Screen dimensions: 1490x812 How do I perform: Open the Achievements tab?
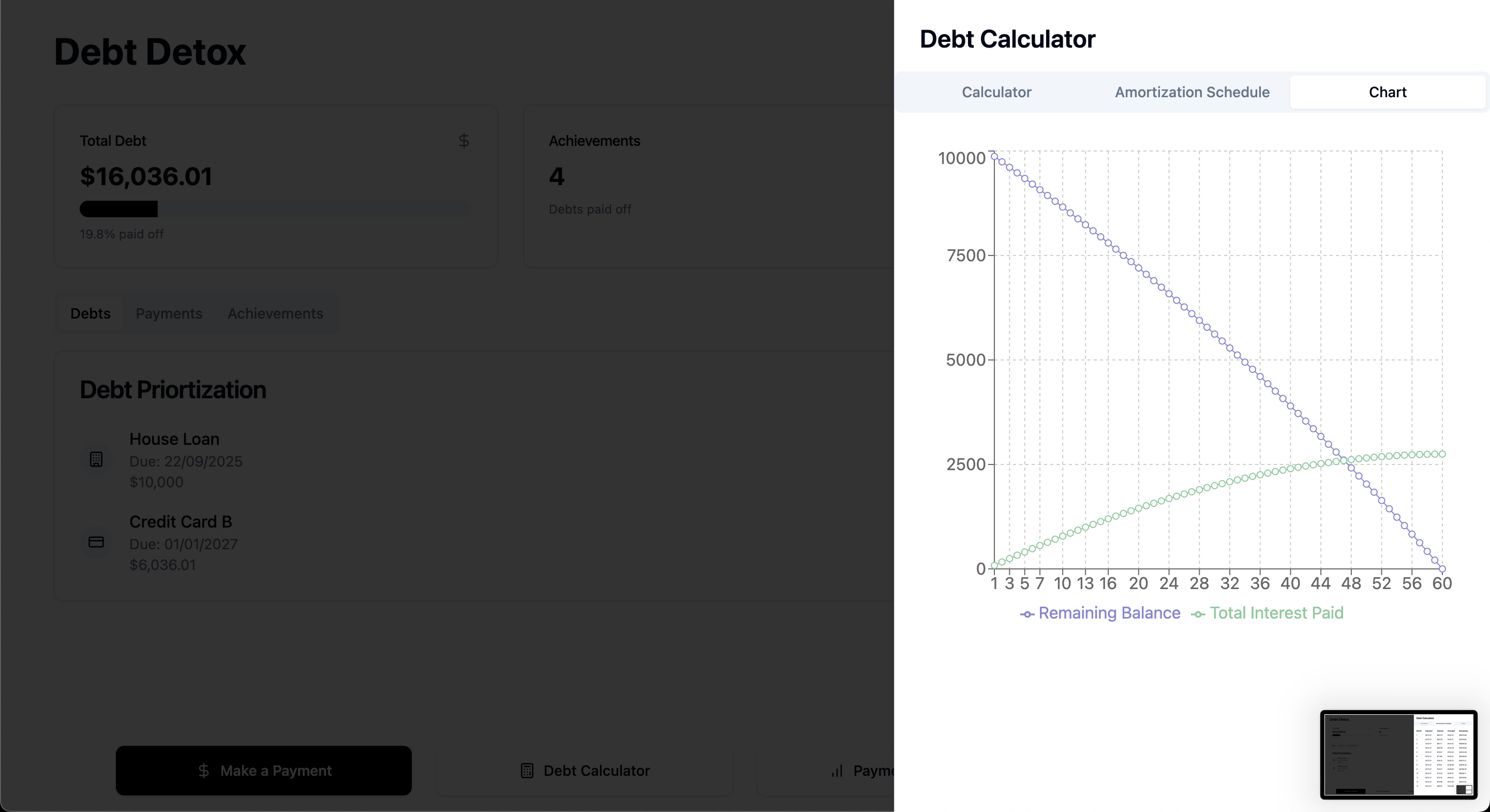coord(275,313)
